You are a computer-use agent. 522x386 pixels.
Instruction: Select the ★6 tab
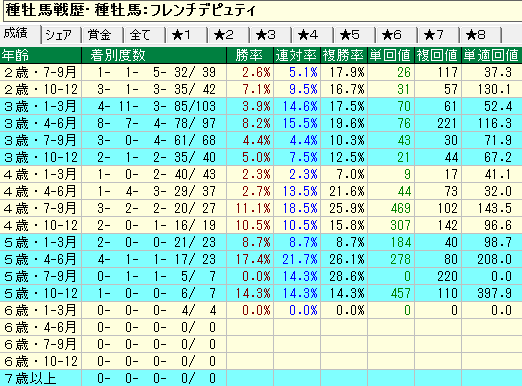[x=397, y=35]
